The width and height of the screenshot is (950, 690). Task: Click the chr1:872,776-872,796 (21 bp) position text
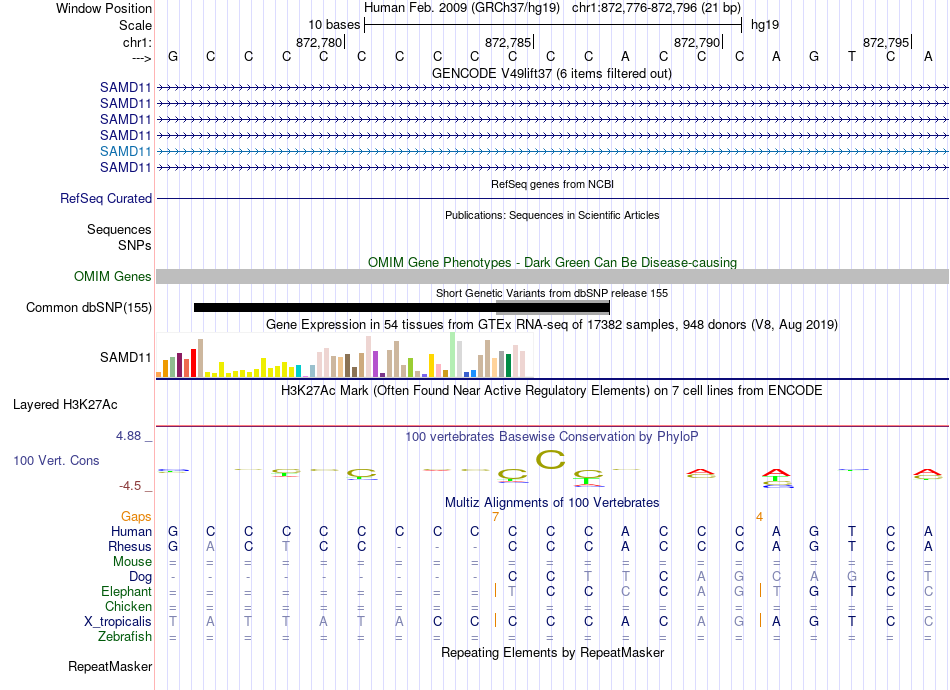(656, 8)
